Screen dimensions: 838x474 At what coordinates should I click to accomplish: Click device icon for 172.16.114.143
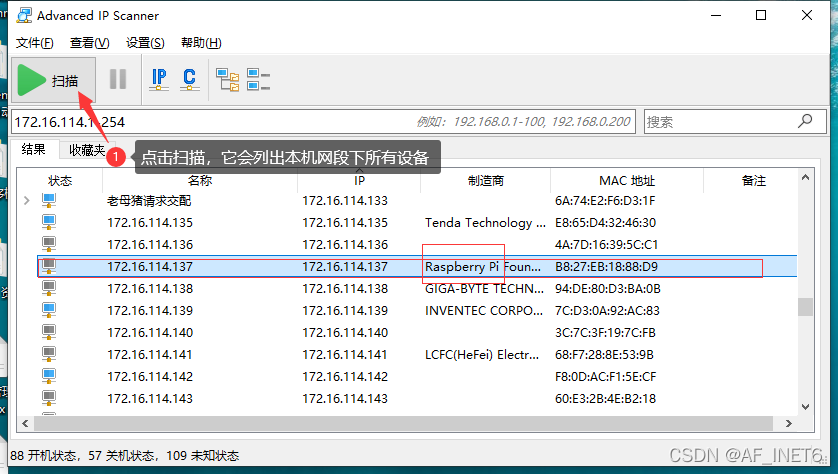point(49,398)
